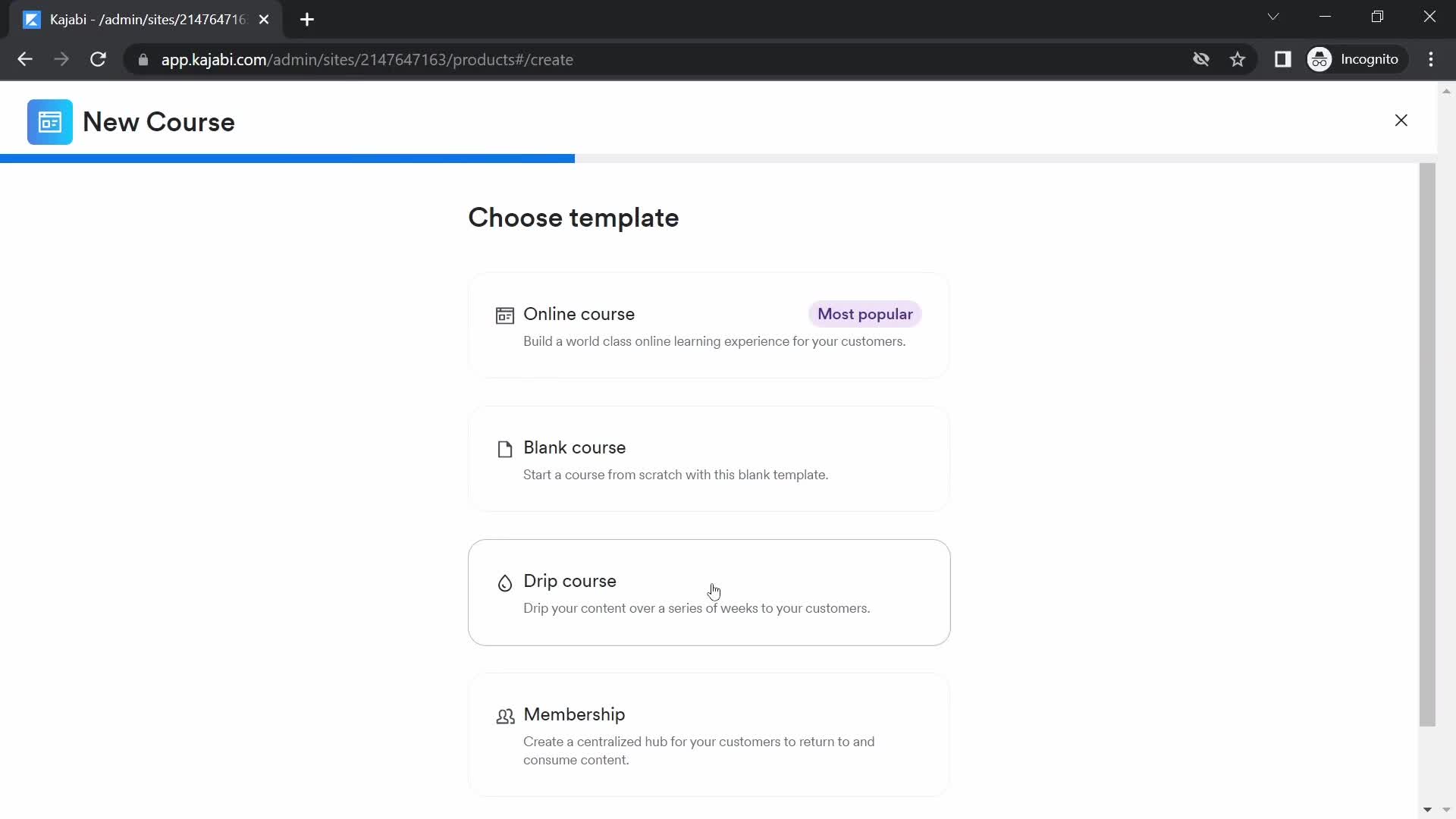The height and width of the screenshot is (819, 1456).
Task: Select the Blank course template card
Action: [x=709, y=459]
